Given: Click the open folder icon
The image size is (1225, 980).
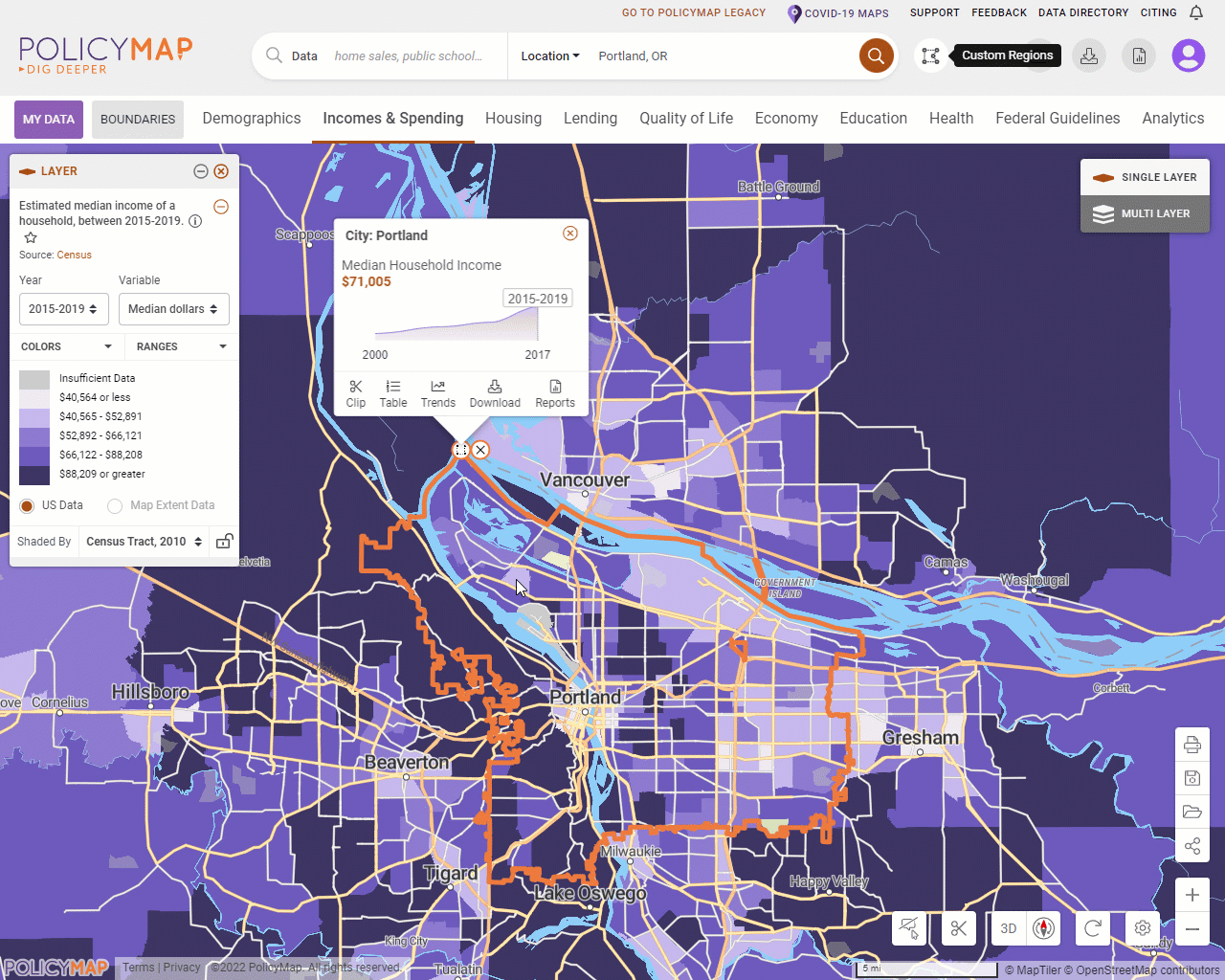Looking at the screenshot, I should (1192, 812).
